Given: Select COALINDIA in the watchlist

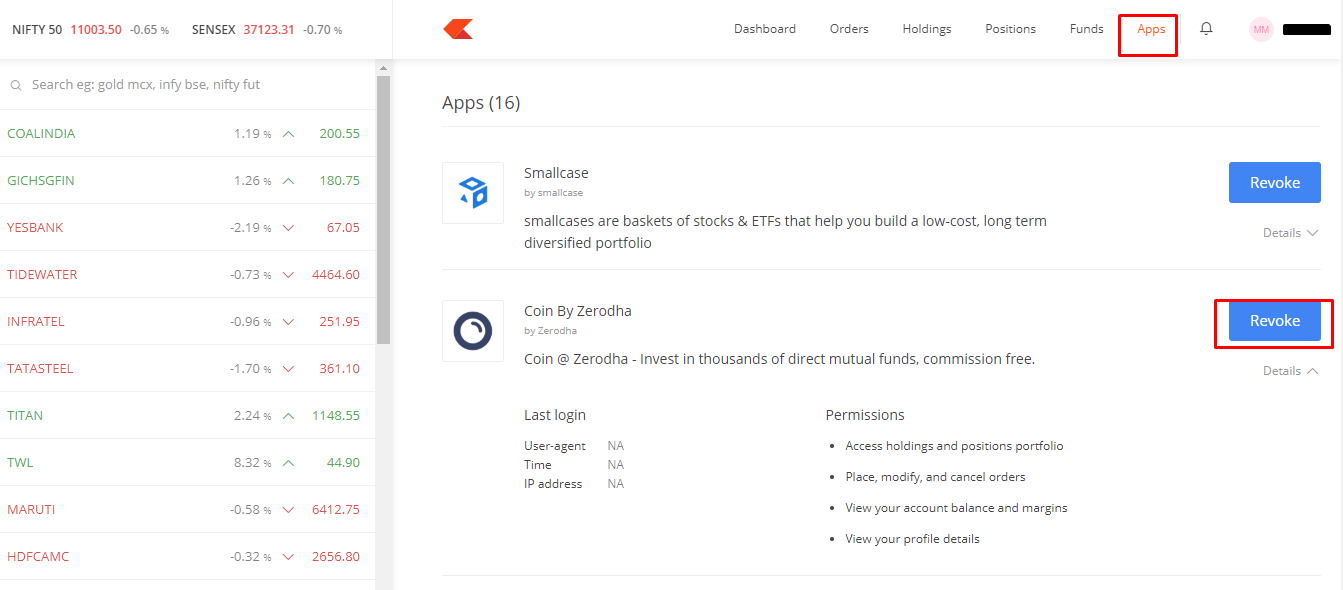Looking at the screenshot, I should point(188,134).
